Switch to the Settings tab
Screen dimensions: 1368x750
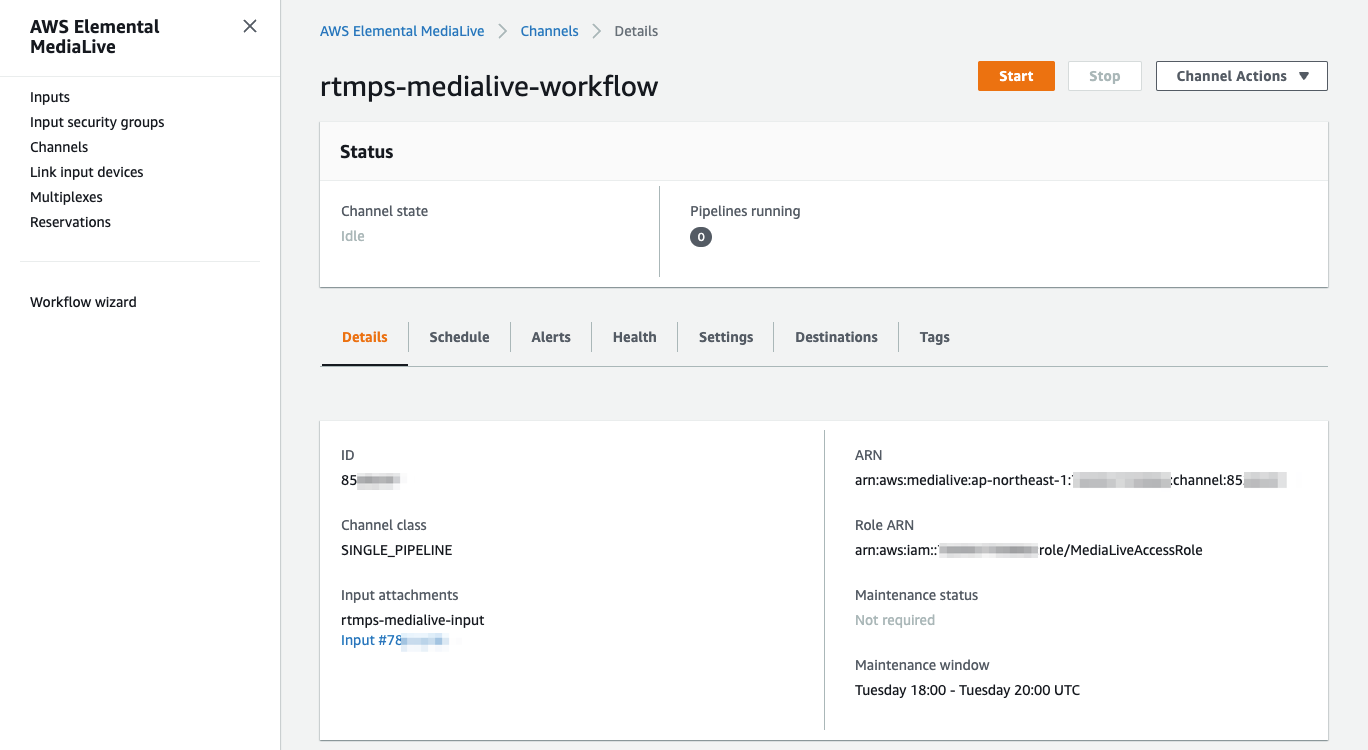[x=726, y=337]
